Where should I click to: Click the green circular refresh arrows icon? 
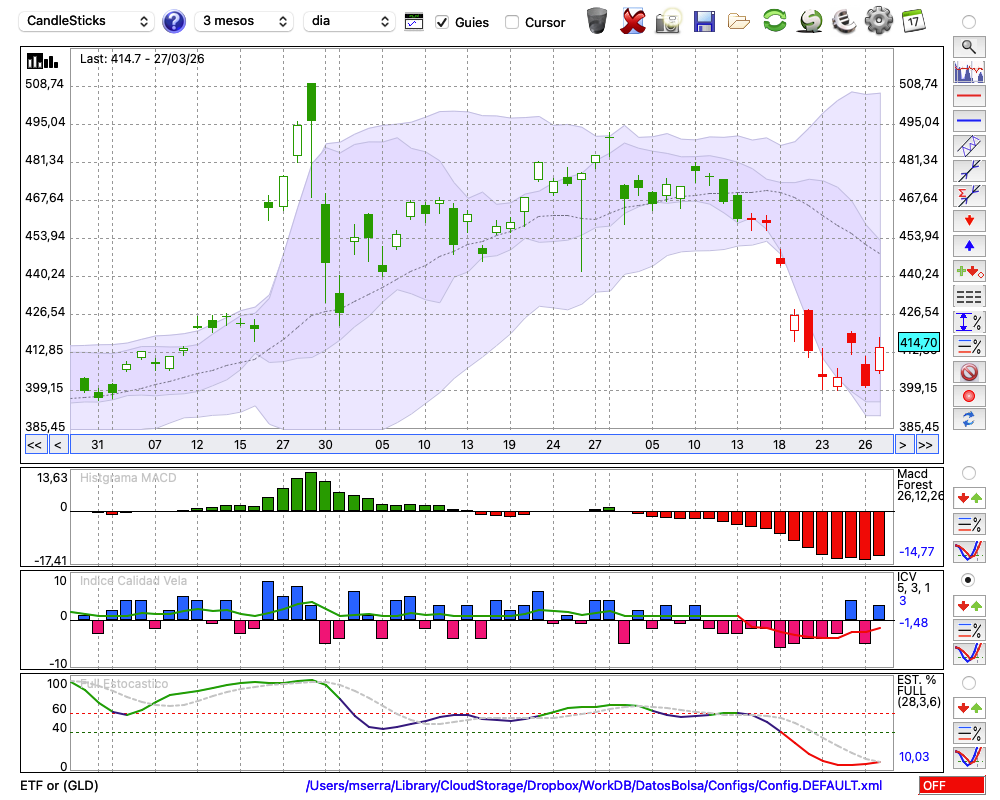coord(774,21)
